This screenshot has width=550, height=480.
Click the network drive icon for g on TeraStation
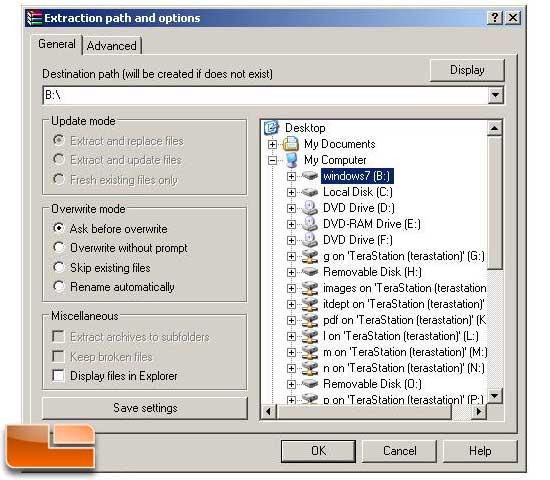coord(310,256)
